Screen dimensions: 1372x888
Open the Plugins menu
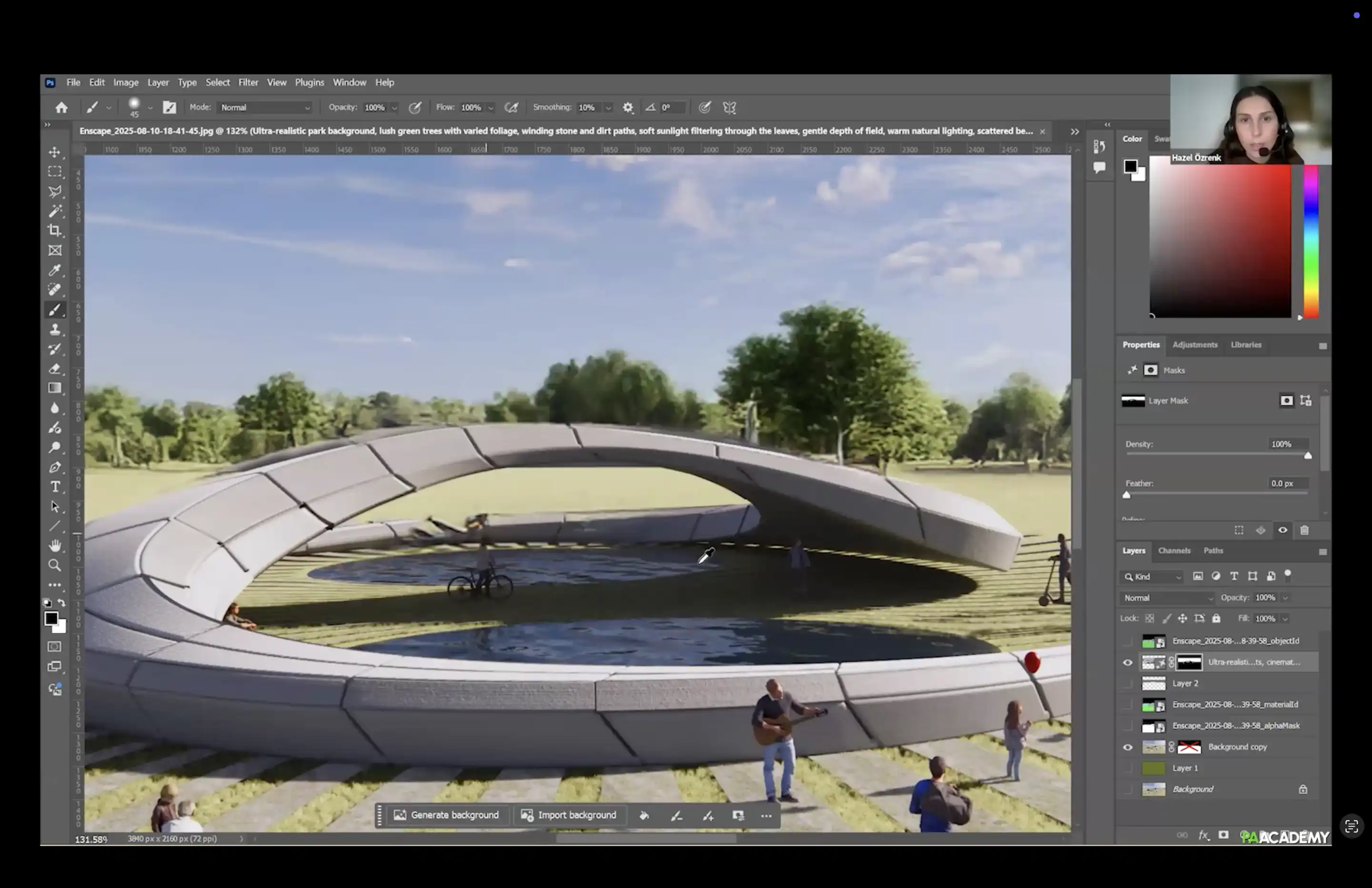point(310,82)
